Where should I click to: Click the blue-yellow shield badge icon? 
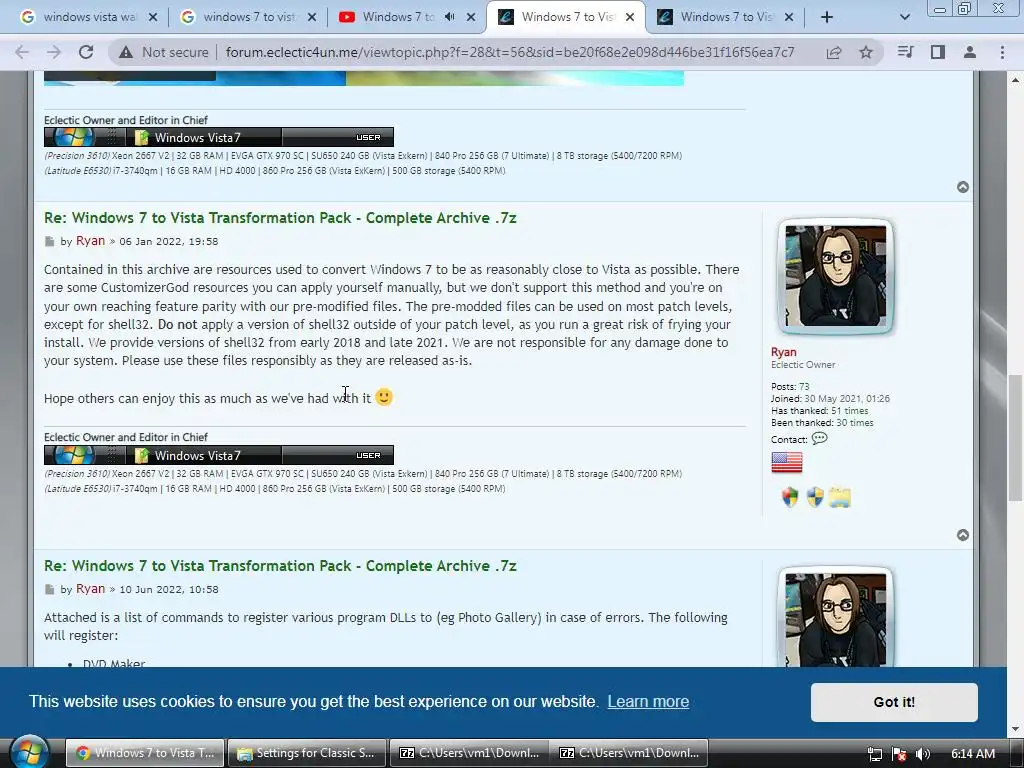(815, 498)
